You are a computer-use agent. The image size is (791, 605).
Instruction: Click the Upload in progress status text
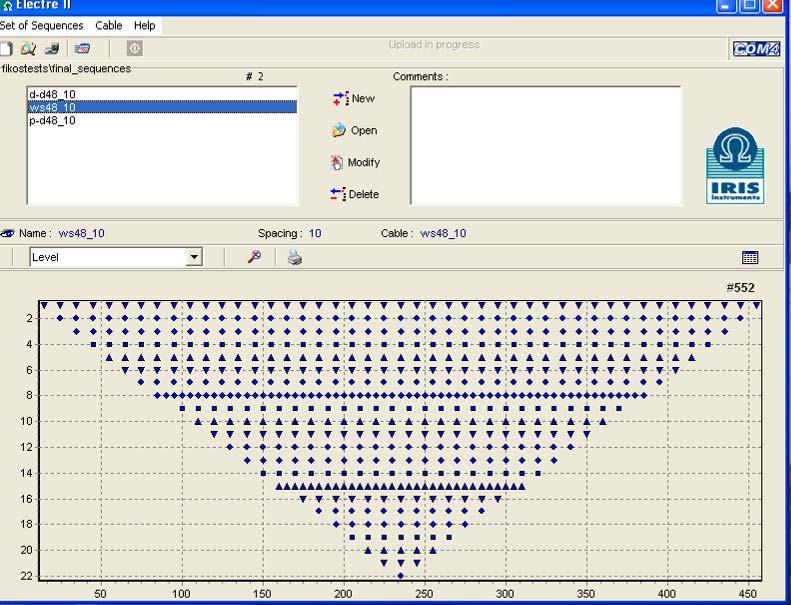coord(434,44)
